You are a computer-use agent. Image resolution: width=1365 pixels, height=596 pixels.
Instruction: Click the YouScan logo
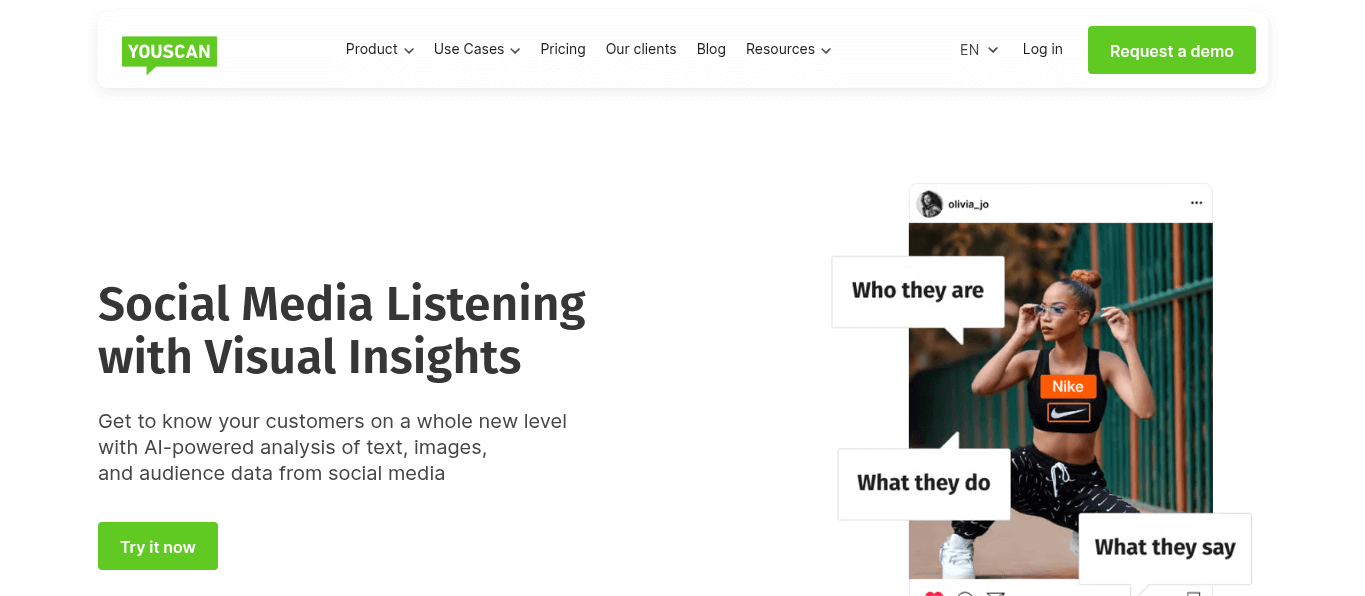coord(169,54)
